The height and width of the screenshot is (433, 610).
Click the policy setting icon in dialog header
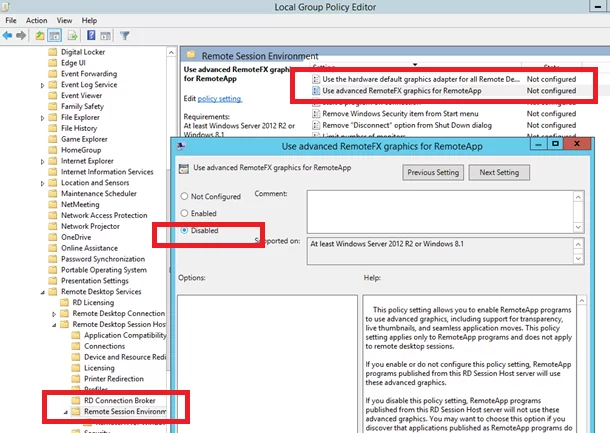(x=184, y=168)
